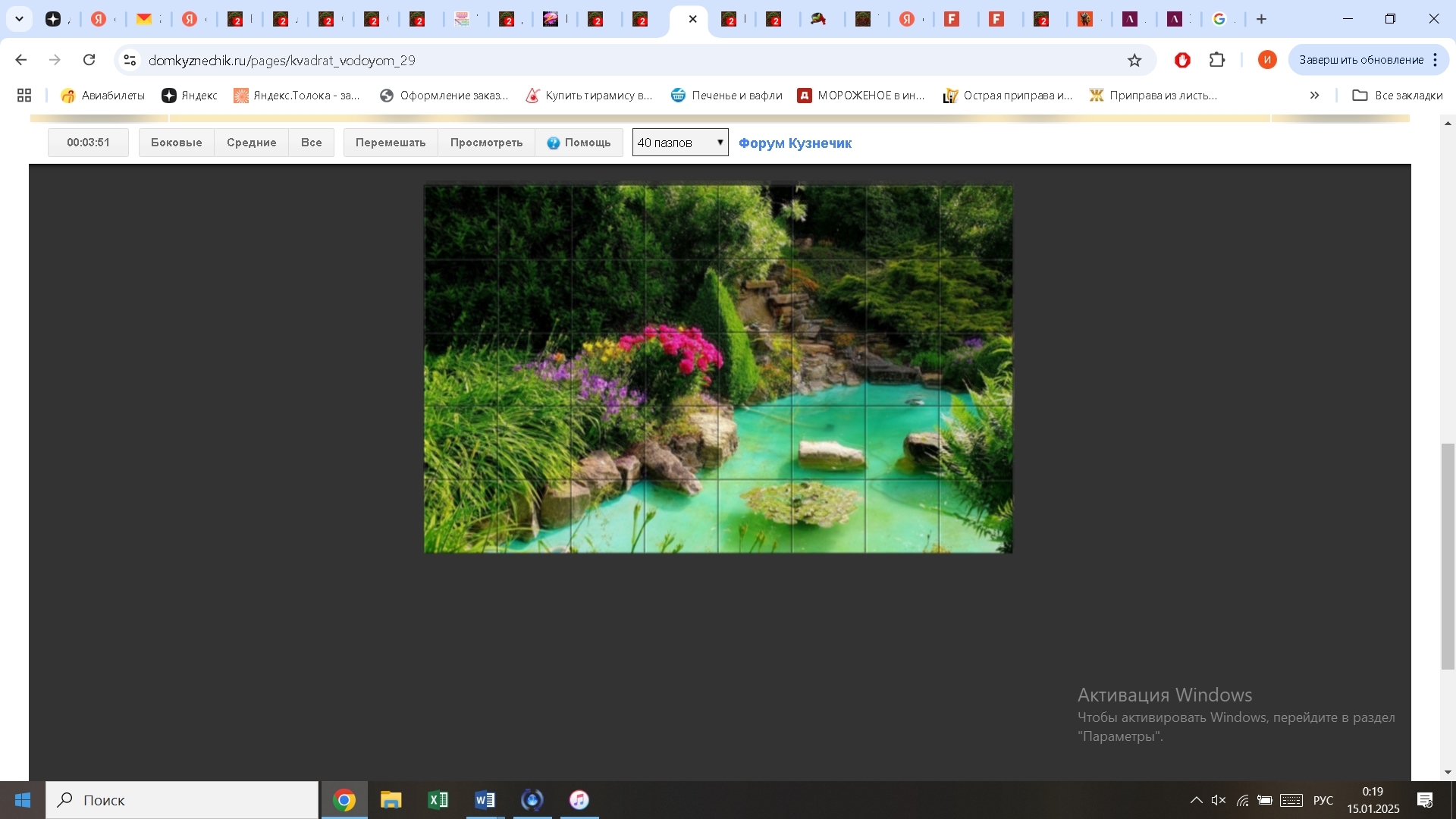
Task: Open the Chrome three-dot menu
Action: [x=1436, y=60]
